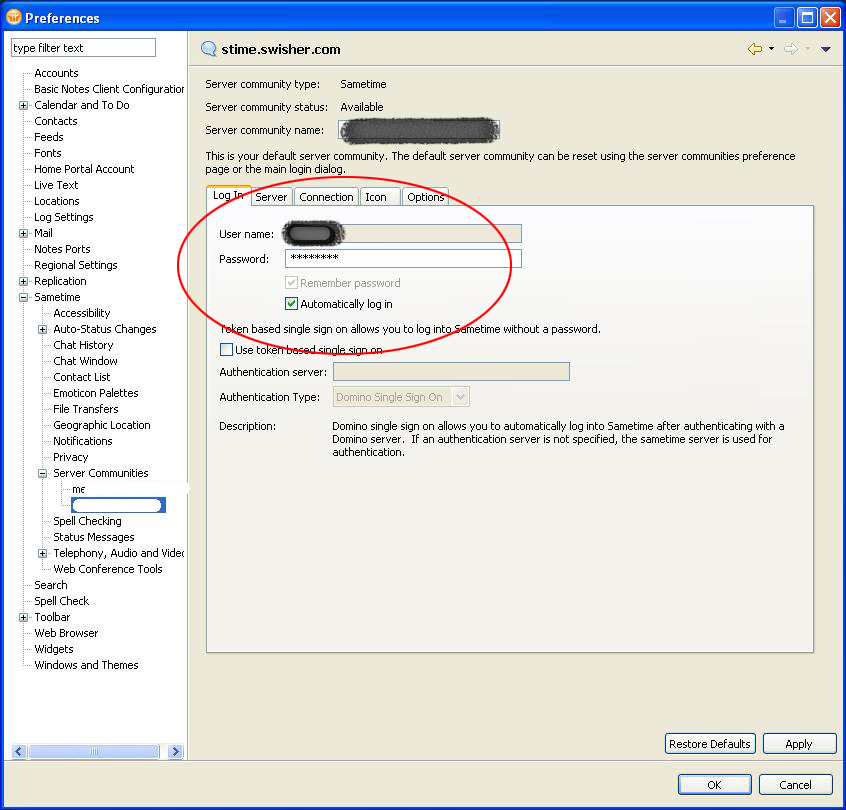846x810 pixels.
Task: Expand the Replication tree node
Action: pos(23,281)
